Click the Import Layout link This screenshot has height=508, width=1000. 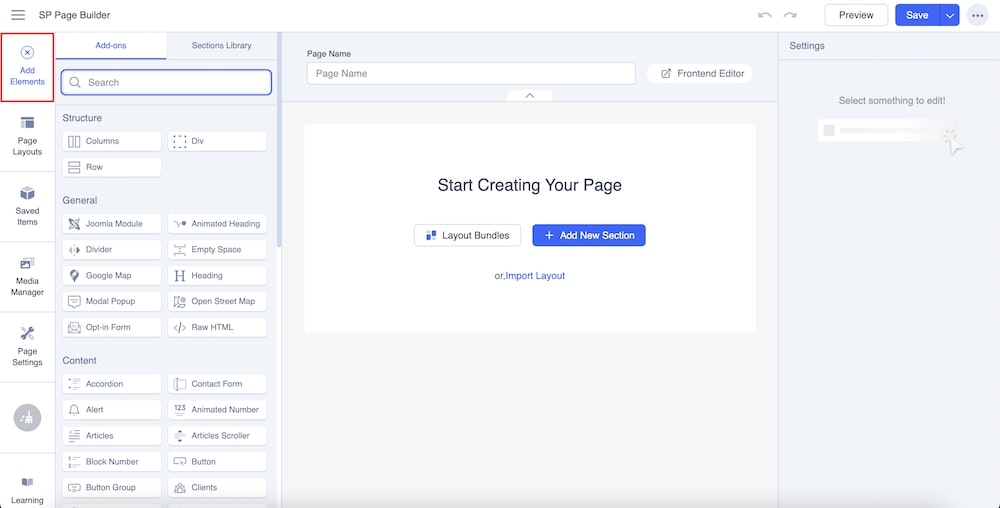click(x=535, y=276)
